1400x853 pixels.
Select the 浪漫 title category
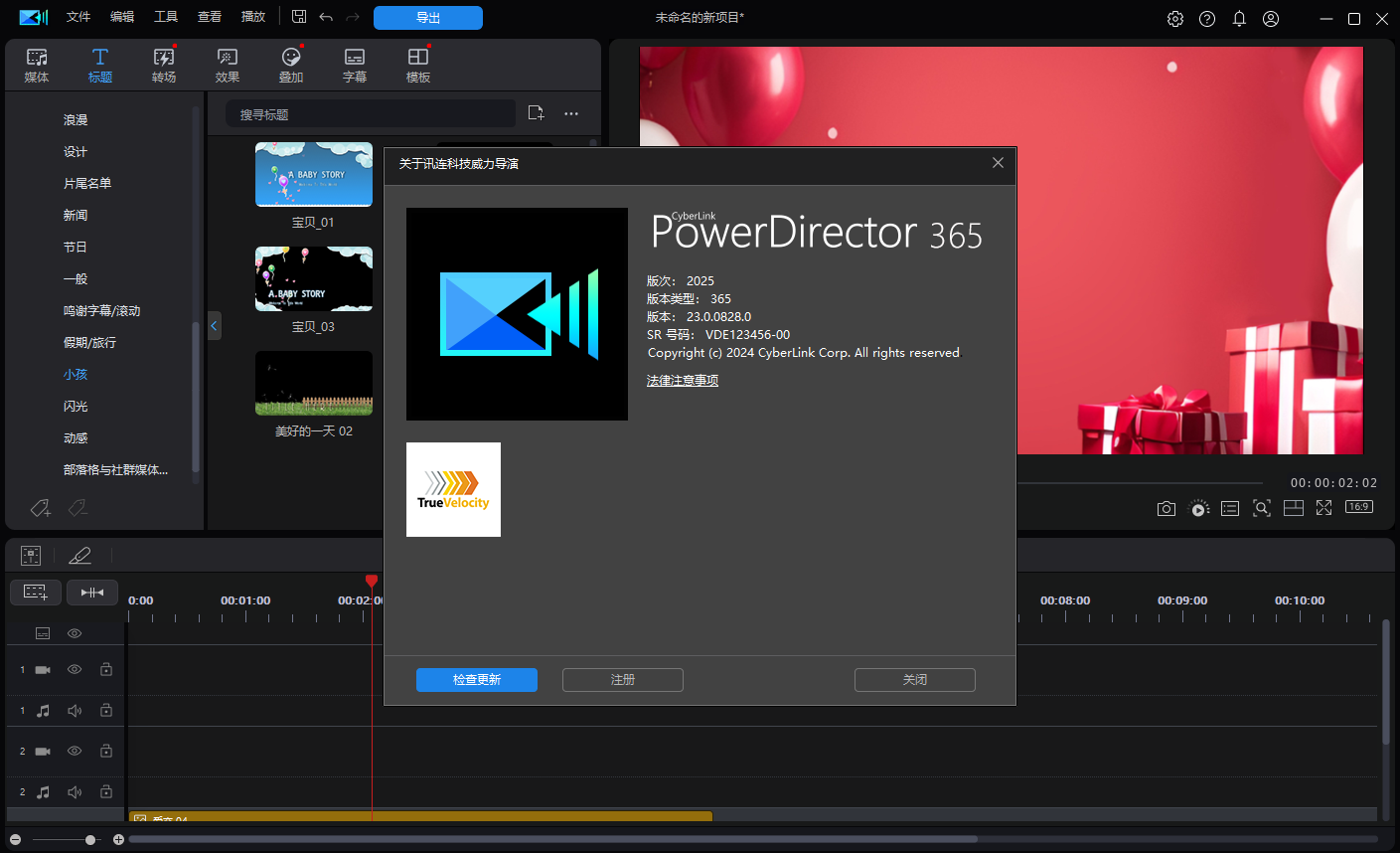tap(76, 119)
